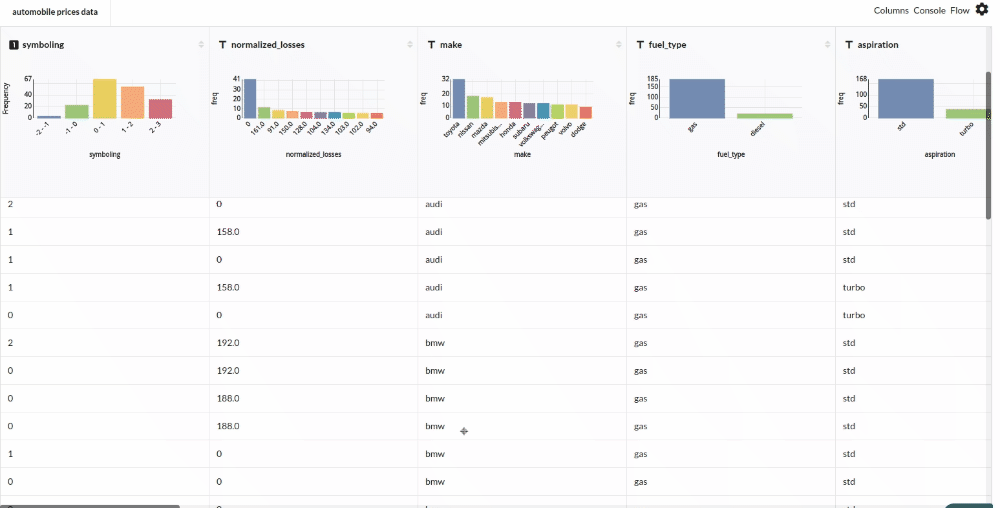
Task: Click the text type icon beside aspiration
Action: (849, 45)
